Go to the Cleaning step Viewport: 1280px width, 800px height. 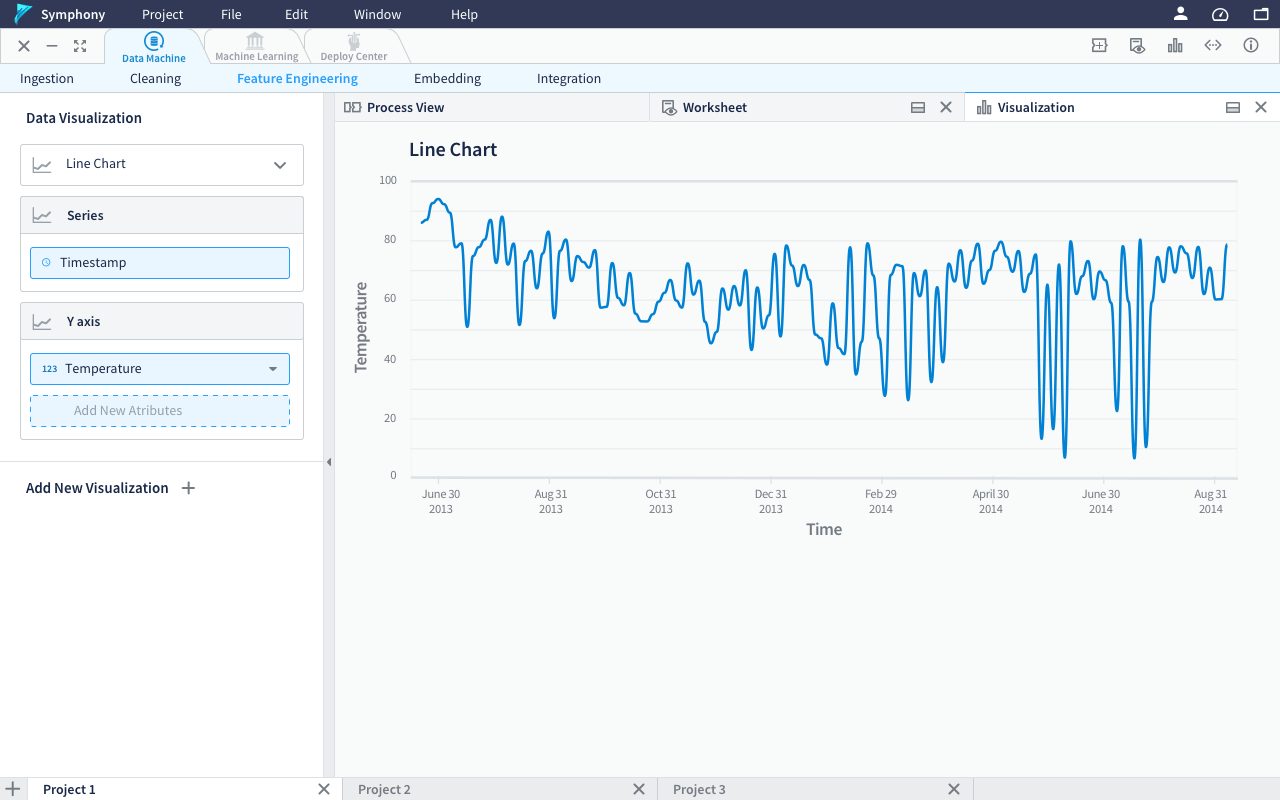pos(155,78)
